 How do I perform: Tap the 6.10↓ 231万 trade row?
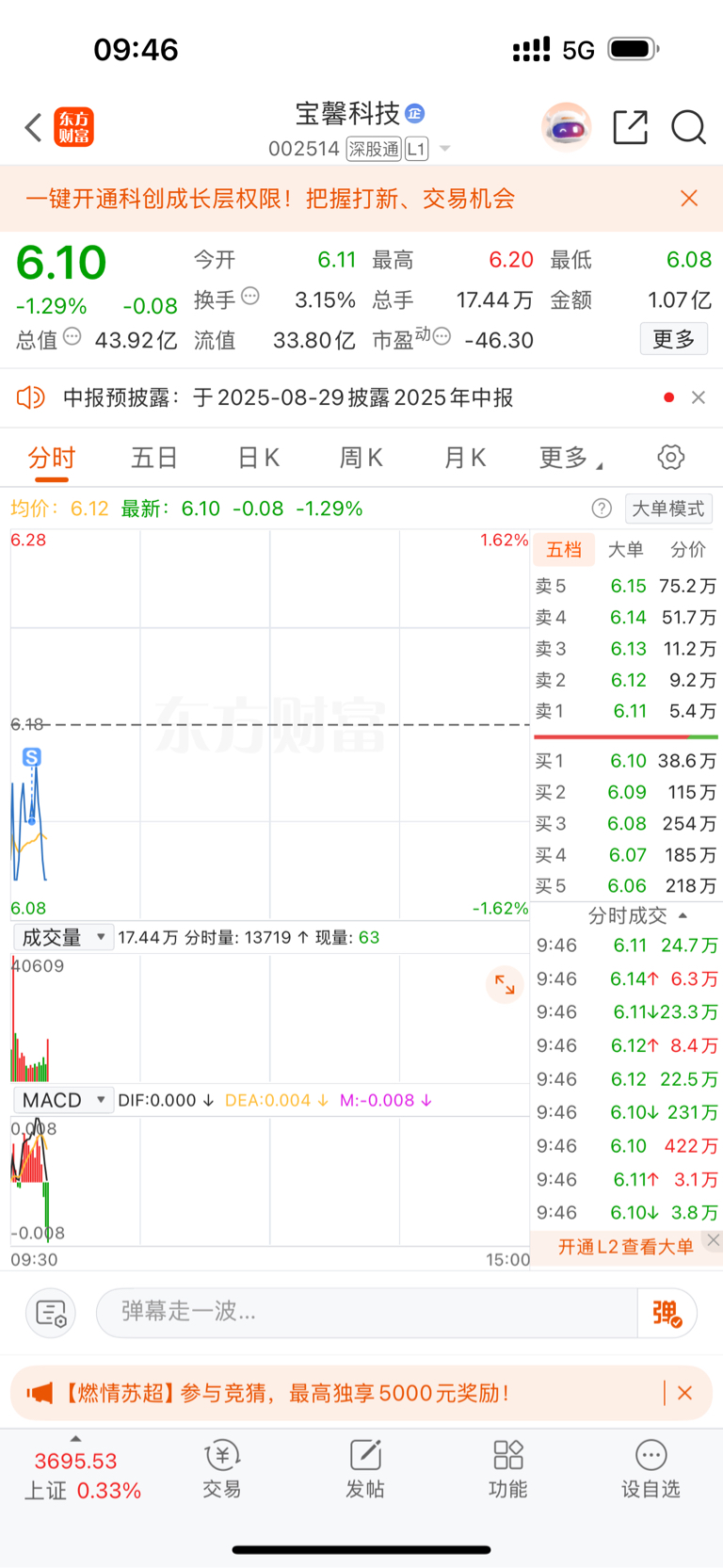click(x=627, y=1112)
